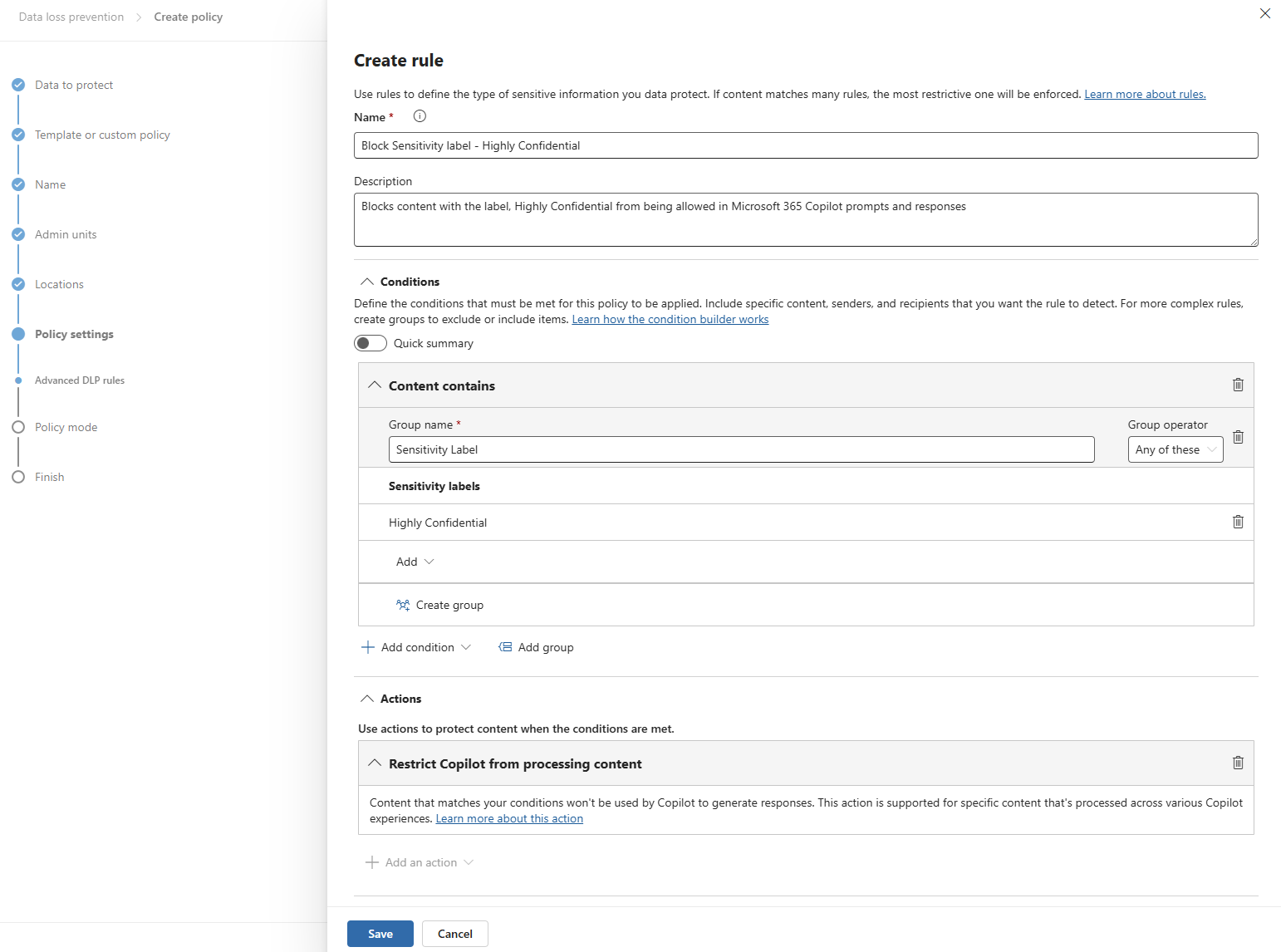Expand the Add condition menu
Viewport: 1281px width, 952px height.
[x=417, y=647]
